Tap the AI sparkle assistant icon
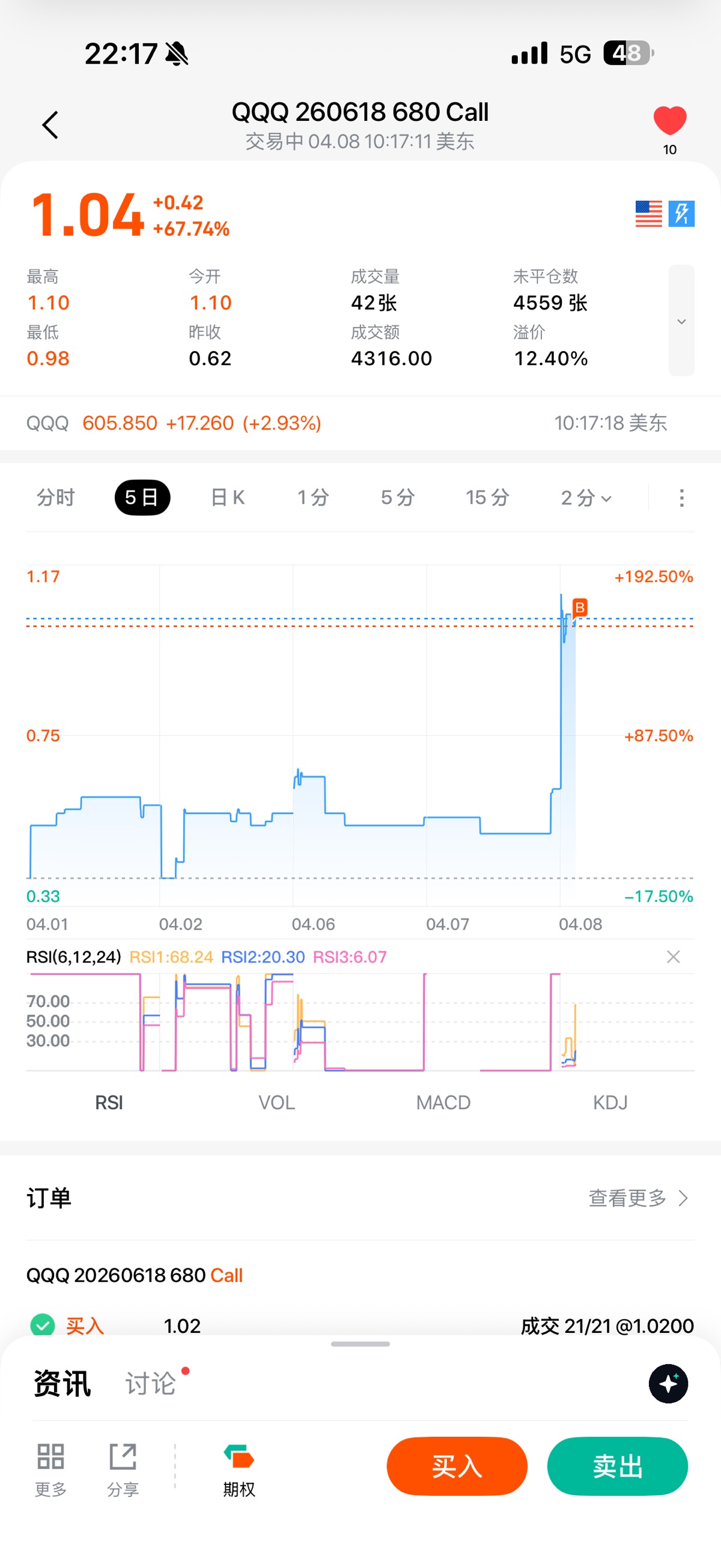This screenshot has width=721, height=1568. coord(668,1383)
